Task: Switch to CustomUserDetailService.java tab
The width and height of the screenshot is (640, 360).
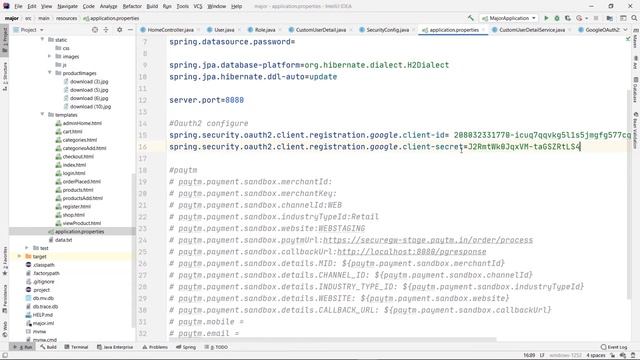Action: (532, 30)
